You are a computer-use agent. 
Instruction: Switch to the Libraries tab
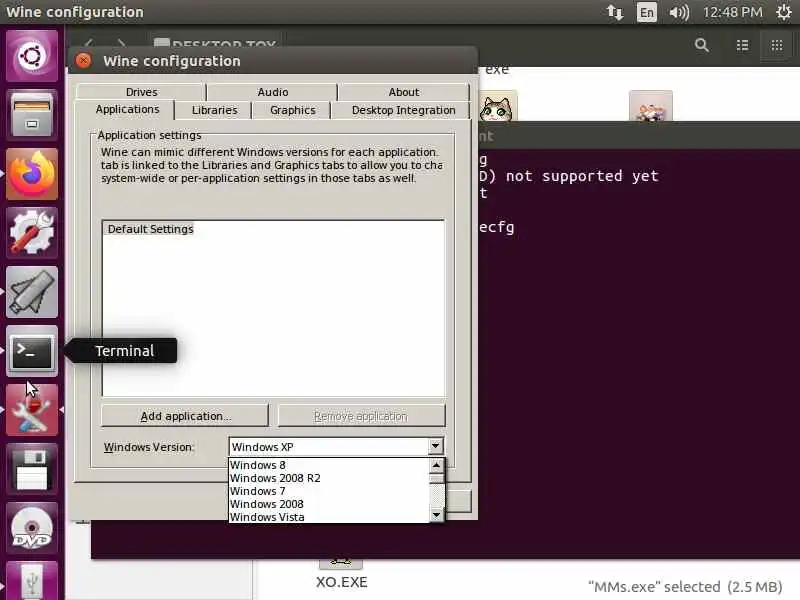pos(214,110)
